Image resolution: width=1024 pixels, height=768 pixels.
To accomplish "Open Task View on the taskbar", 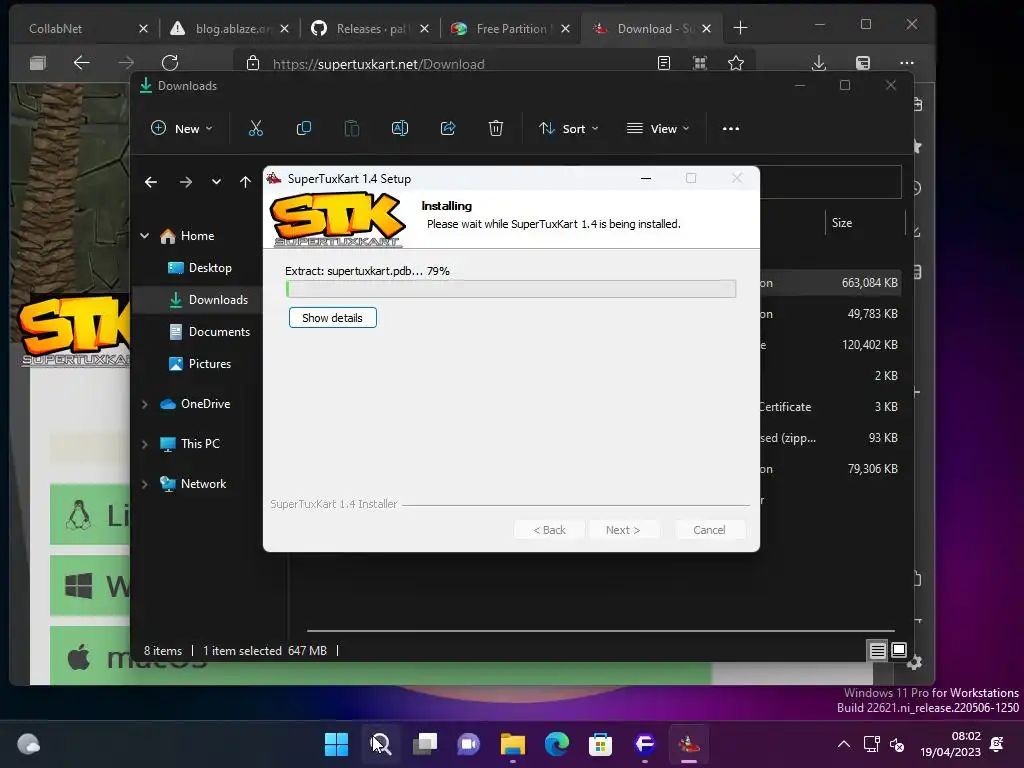I will tap(424, 744).
